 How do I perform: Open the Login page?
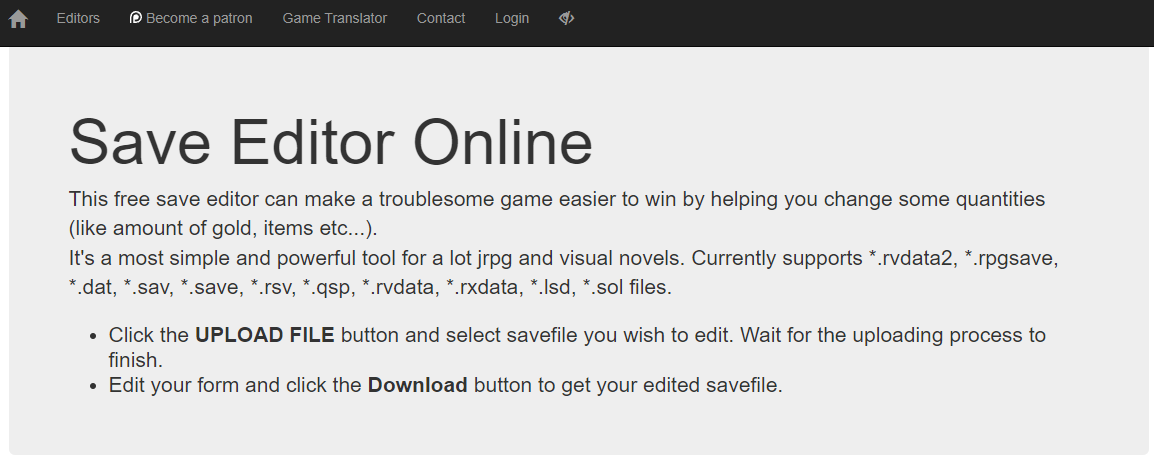pos(511,18)
